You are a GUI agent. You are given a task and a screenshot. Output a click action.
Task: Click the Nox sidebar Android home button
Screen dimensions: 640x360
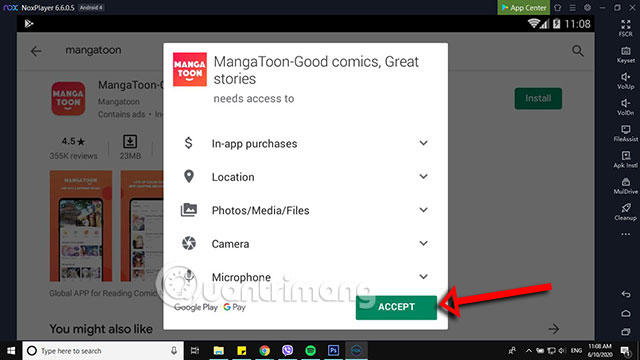pos(626,313)
